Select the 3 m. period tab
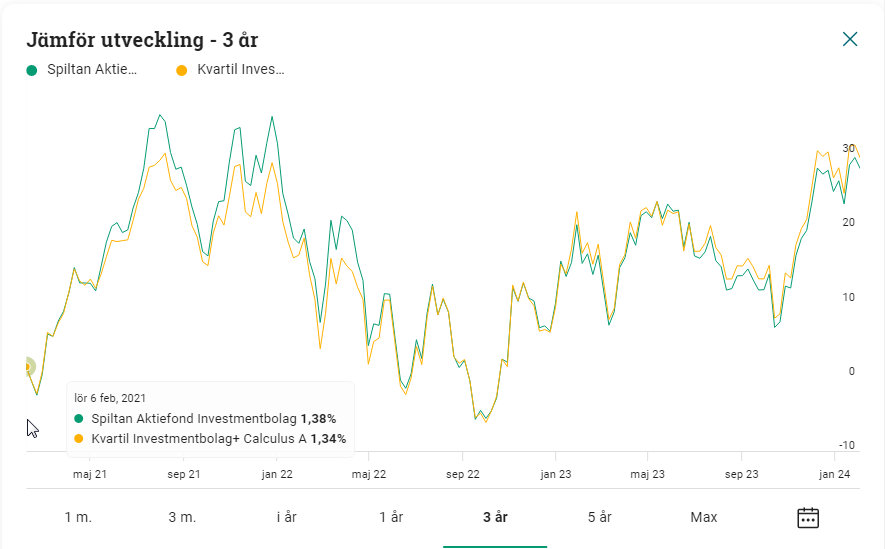This screenshot has width=885, height=549. tap(182, 517)
